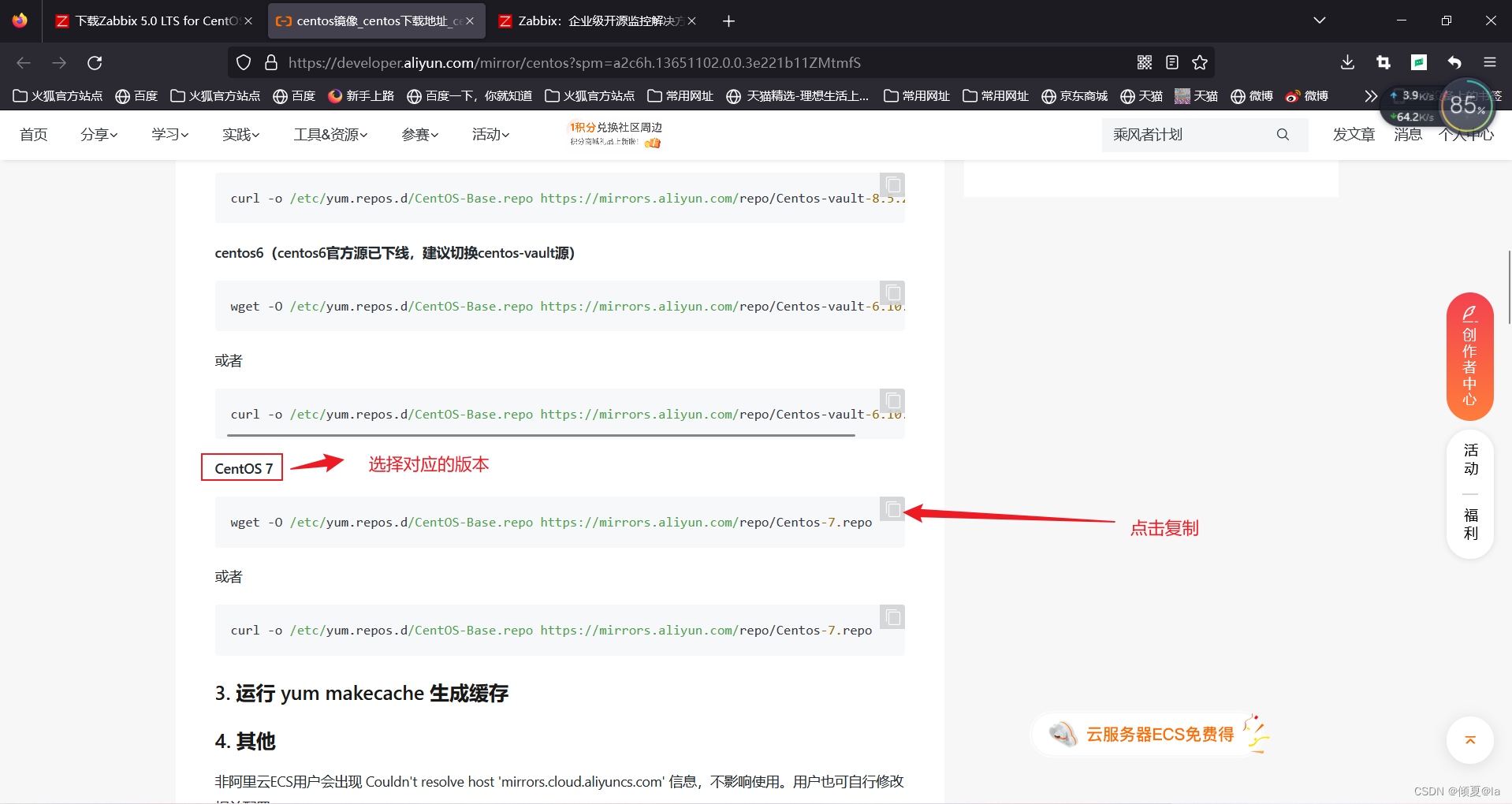Open the Firefox downloads panel

click(1347, 62)
